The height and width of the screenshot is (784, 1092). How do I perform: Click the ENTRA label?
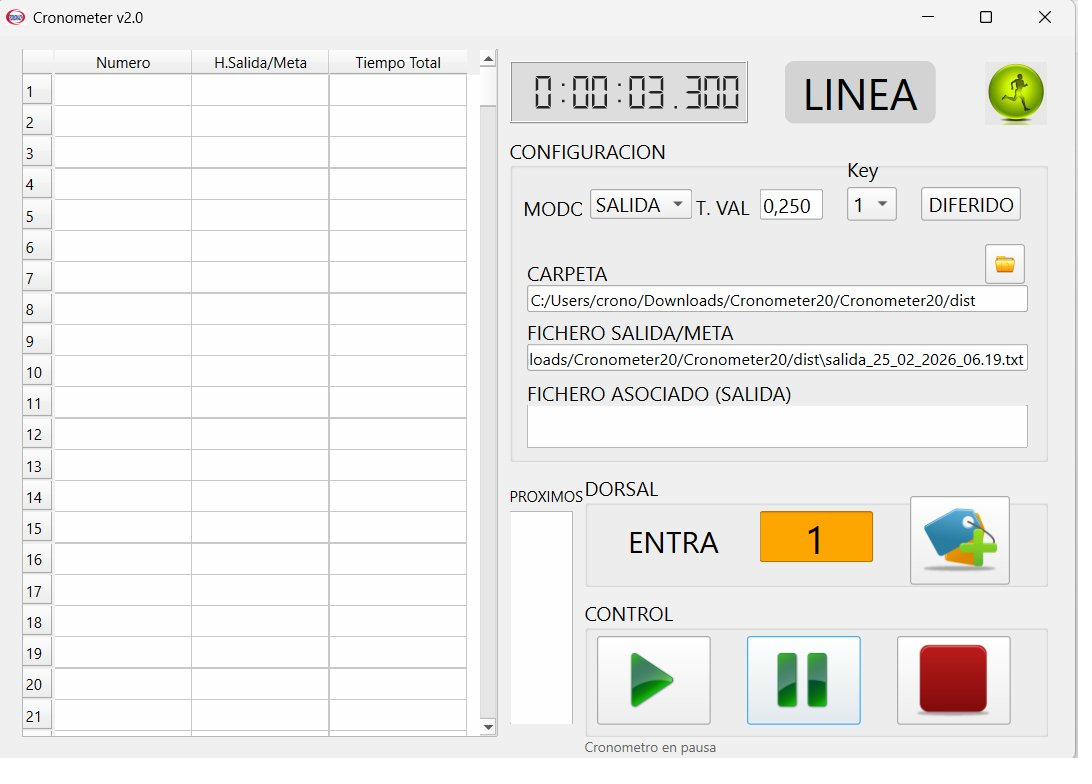(673, 543)
